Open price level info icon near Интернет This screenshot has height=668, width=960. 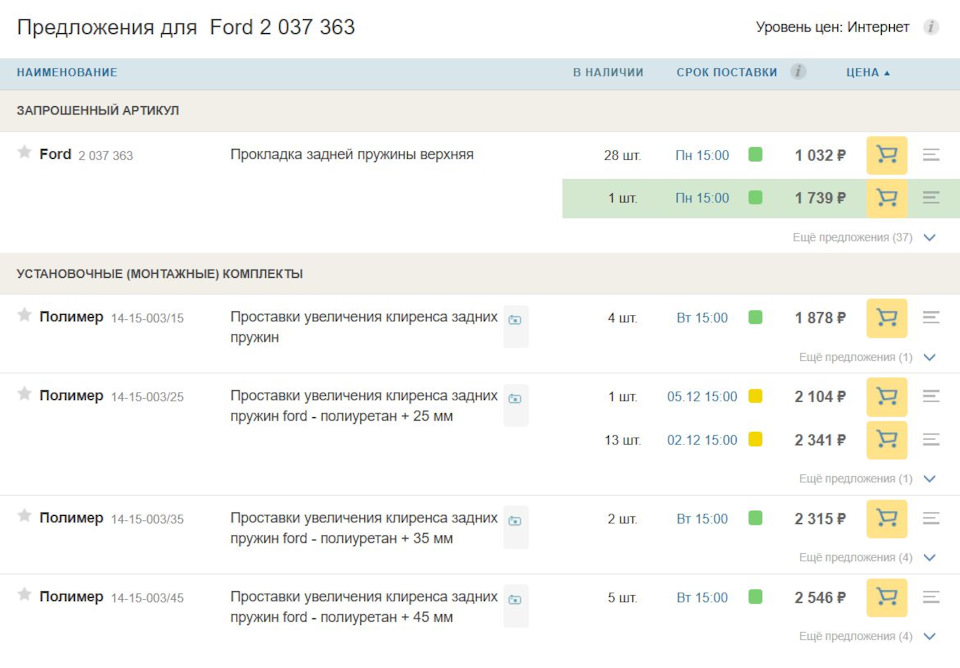click(931, 27)
